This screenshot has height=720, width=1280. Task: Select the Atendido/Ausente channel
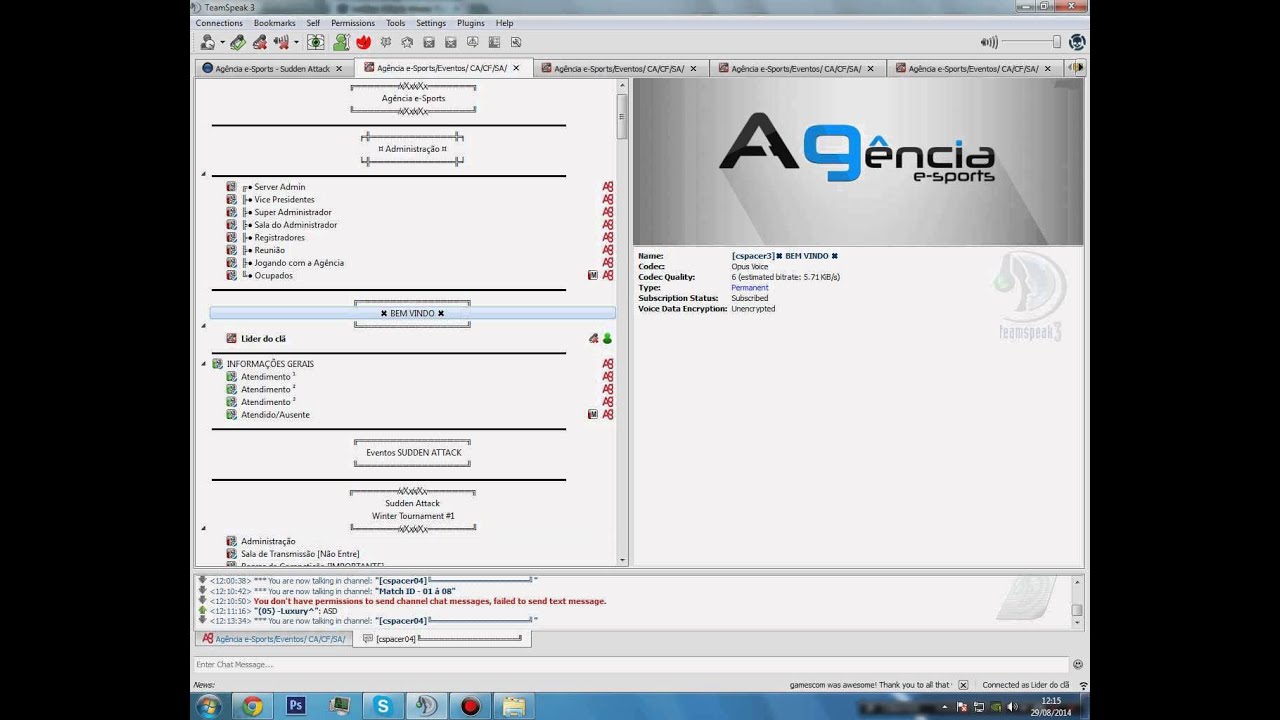(275, 415)
